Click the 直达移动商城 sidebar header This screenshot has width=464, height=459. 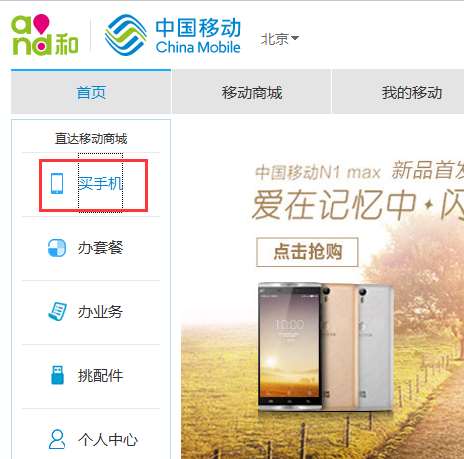click(x=91, y=138)
